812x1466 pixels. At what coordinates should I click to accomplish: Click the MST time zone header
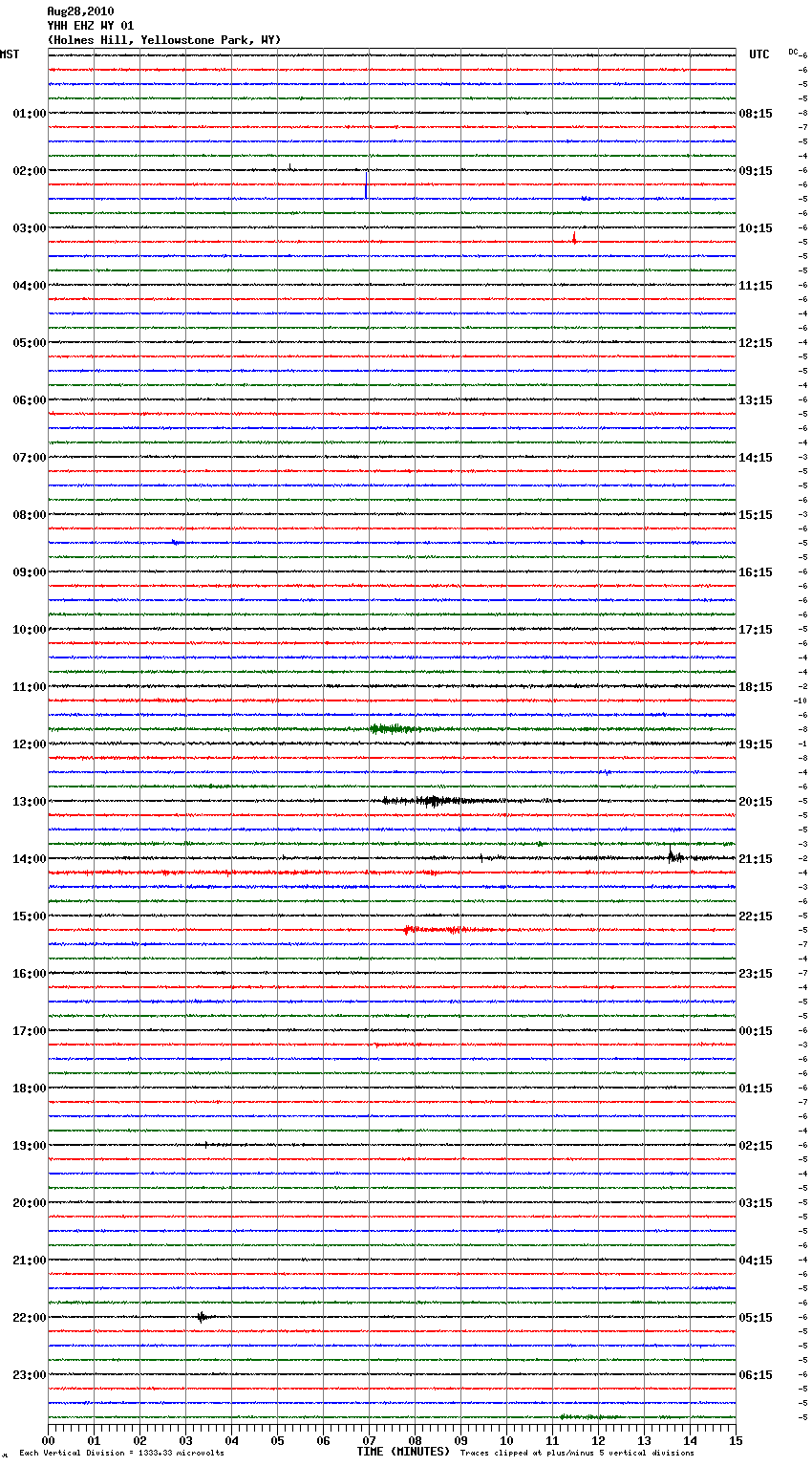point(10,54)
